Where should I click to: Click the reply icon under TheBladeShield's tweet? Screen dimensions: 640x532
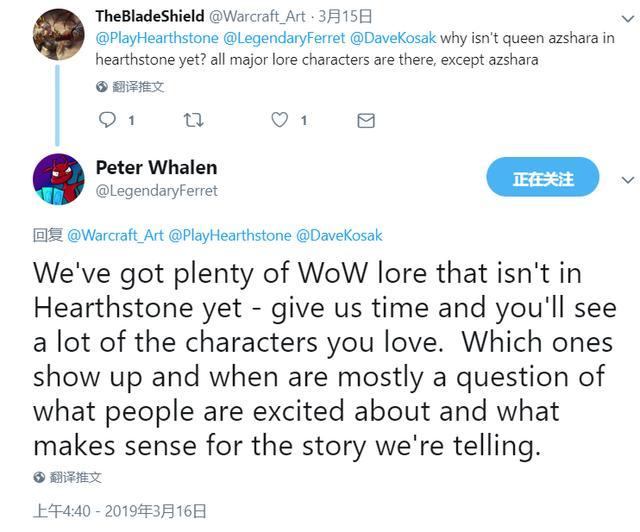tap(109, 120)
